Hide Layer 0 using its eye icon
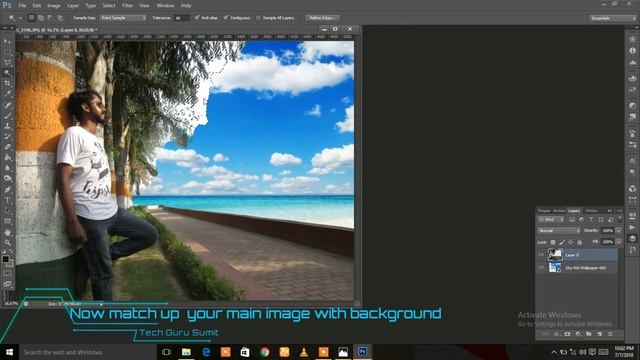 [x=541, y=255]
